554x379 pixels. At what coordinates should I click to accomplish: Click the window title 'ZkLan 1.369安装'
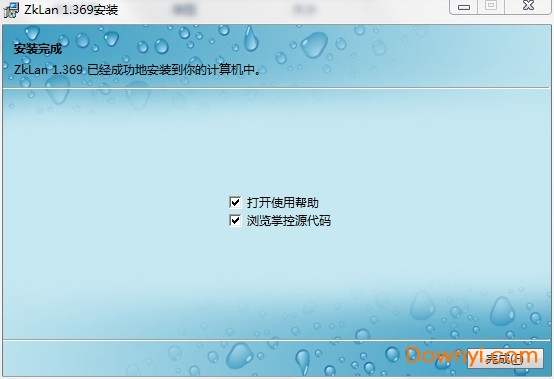(71, 10)
